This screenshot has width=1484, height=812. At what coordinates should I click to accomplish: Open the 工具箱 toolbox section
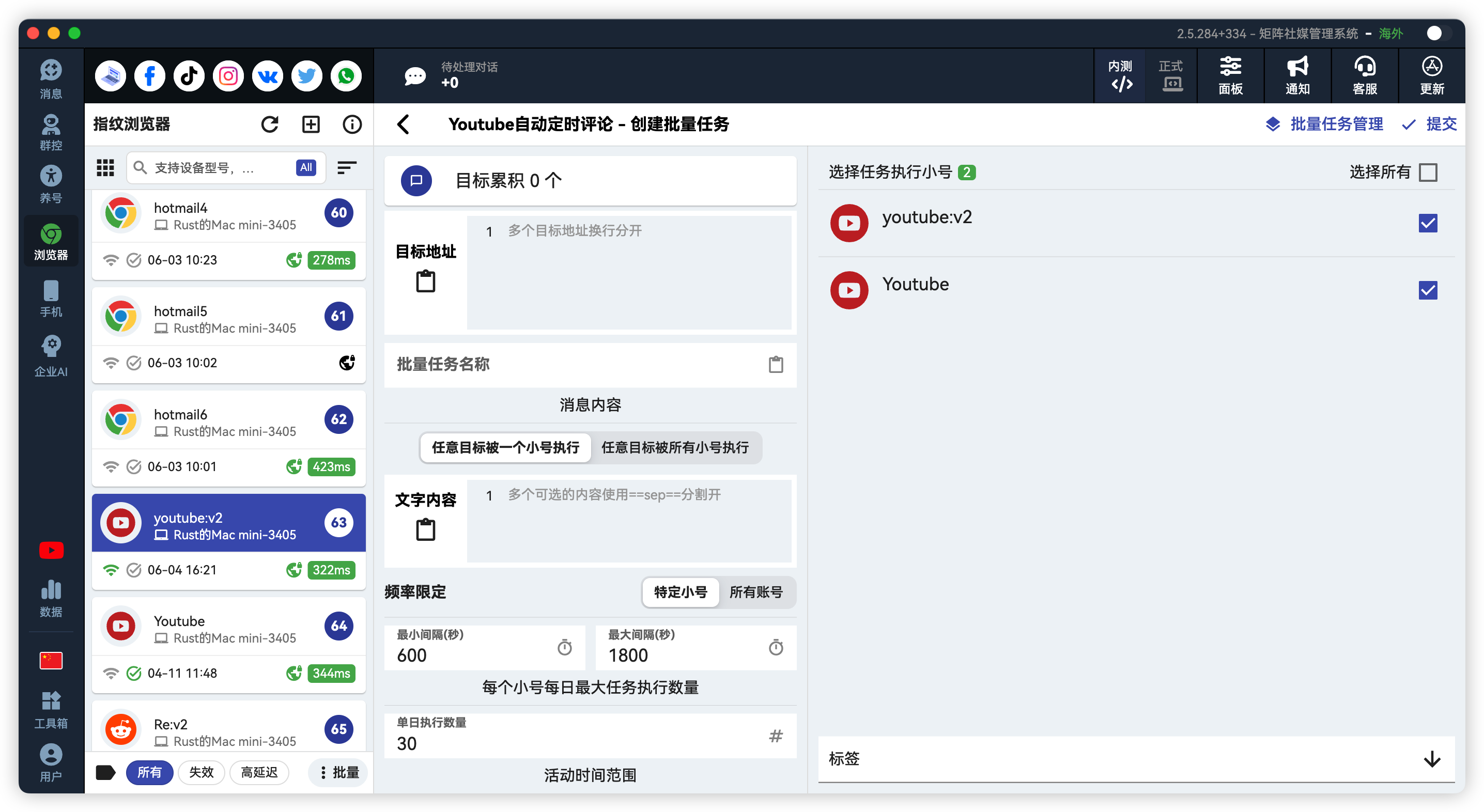point(51,710)
